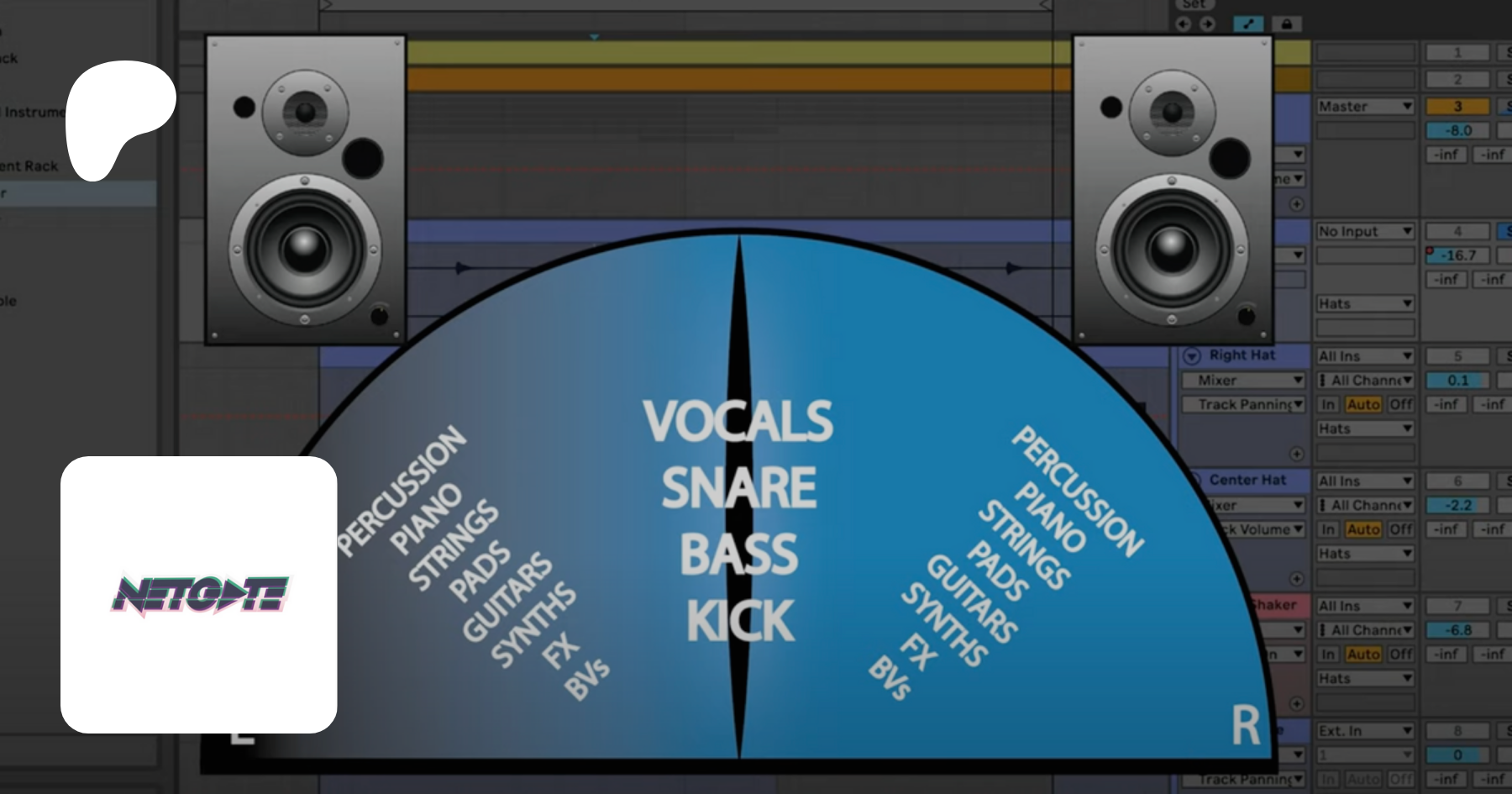
Task: Click the lock envelopes icon
Action: point(1286,24)
